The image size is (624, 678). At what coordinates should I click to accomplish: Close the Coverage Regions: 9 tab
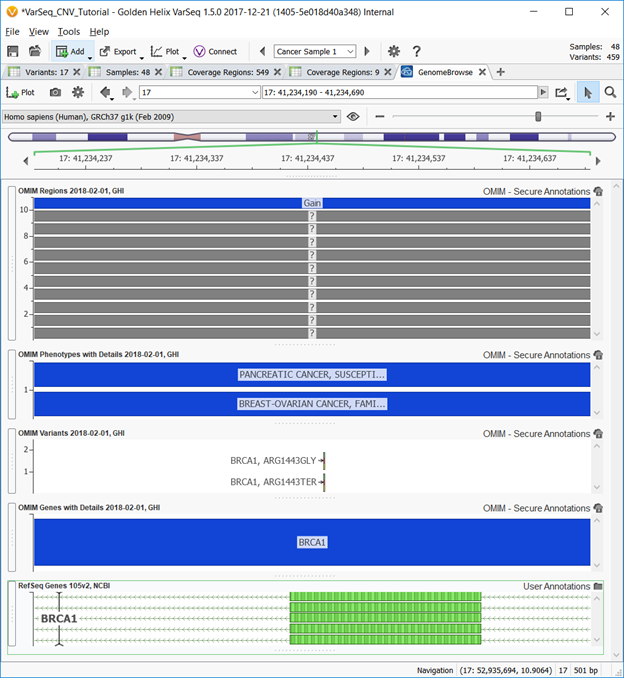pyautogui.click(x=388, y=72)
